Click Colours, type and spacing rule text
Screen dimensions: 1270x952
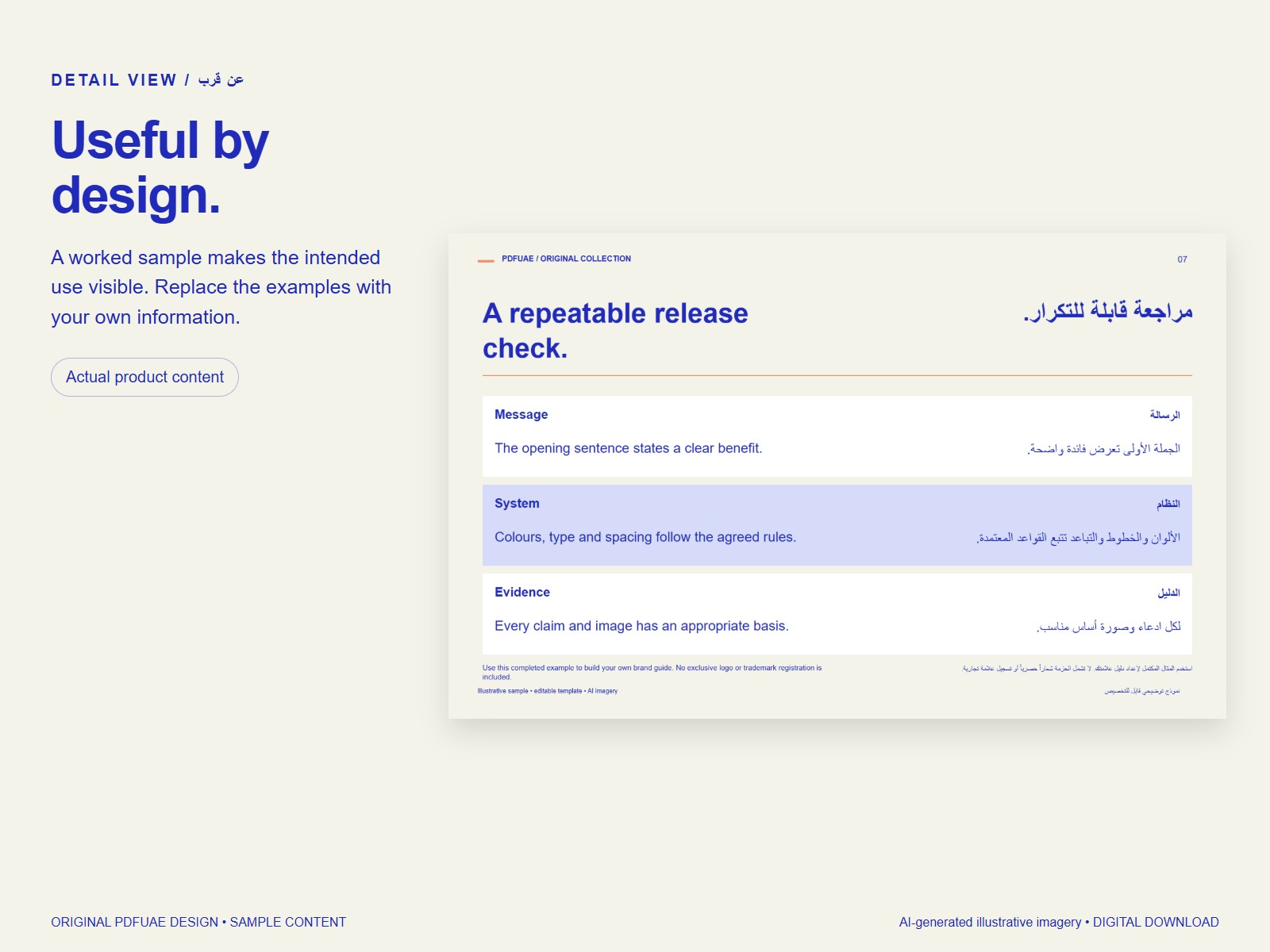pos(645,537)
